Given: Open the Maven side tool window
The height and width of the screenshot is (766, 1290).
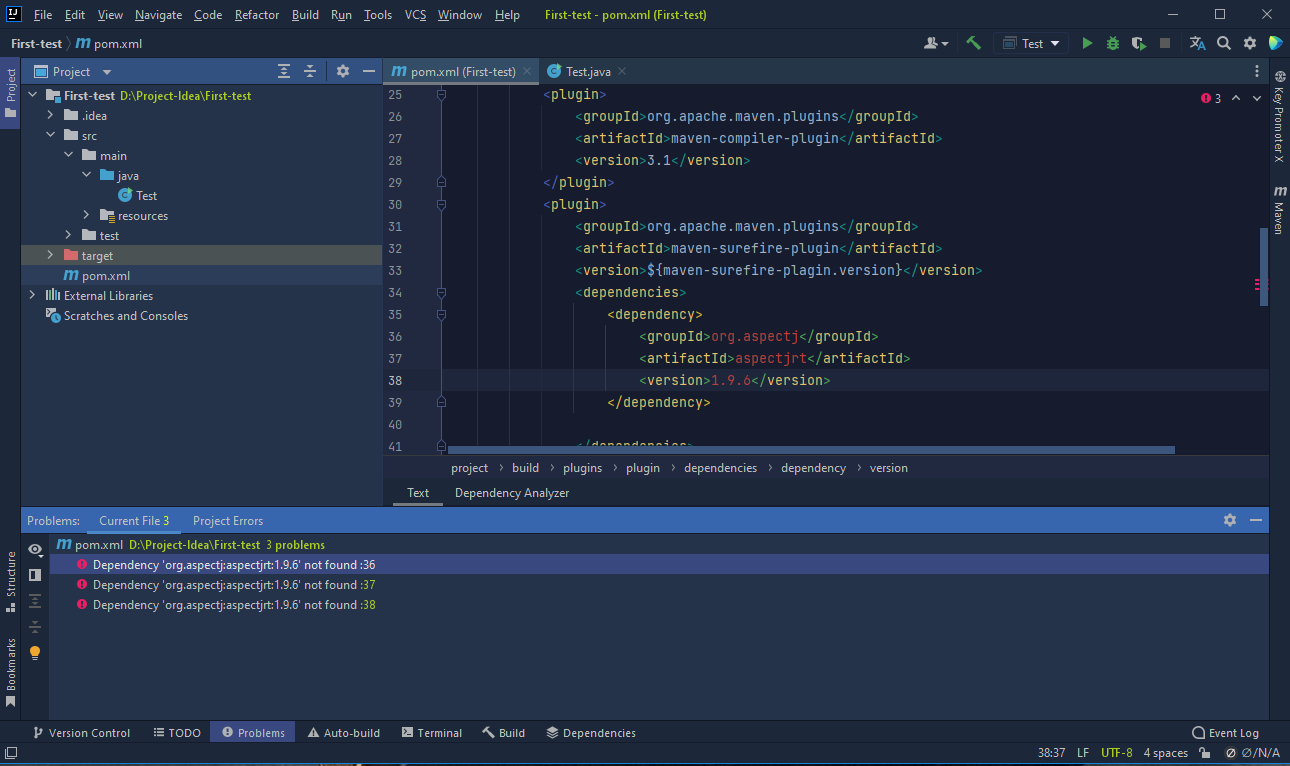Looking at the screenshot, I should click(x=1278, y=210).
